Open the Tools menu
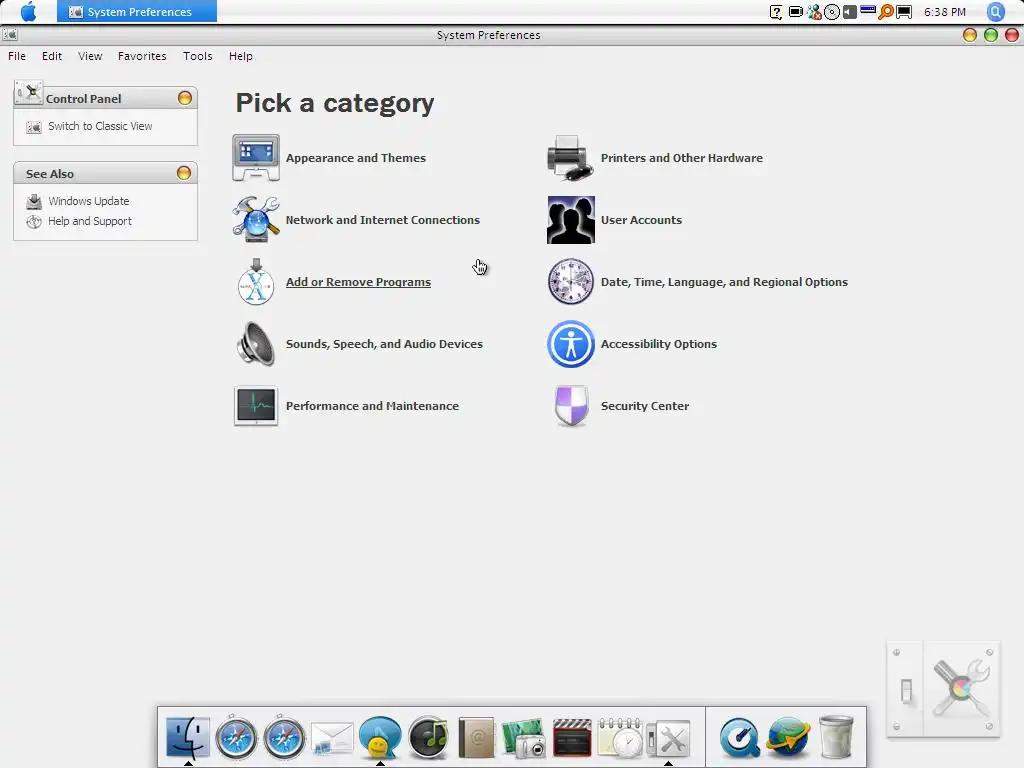1024x768 pixels. 198,56
